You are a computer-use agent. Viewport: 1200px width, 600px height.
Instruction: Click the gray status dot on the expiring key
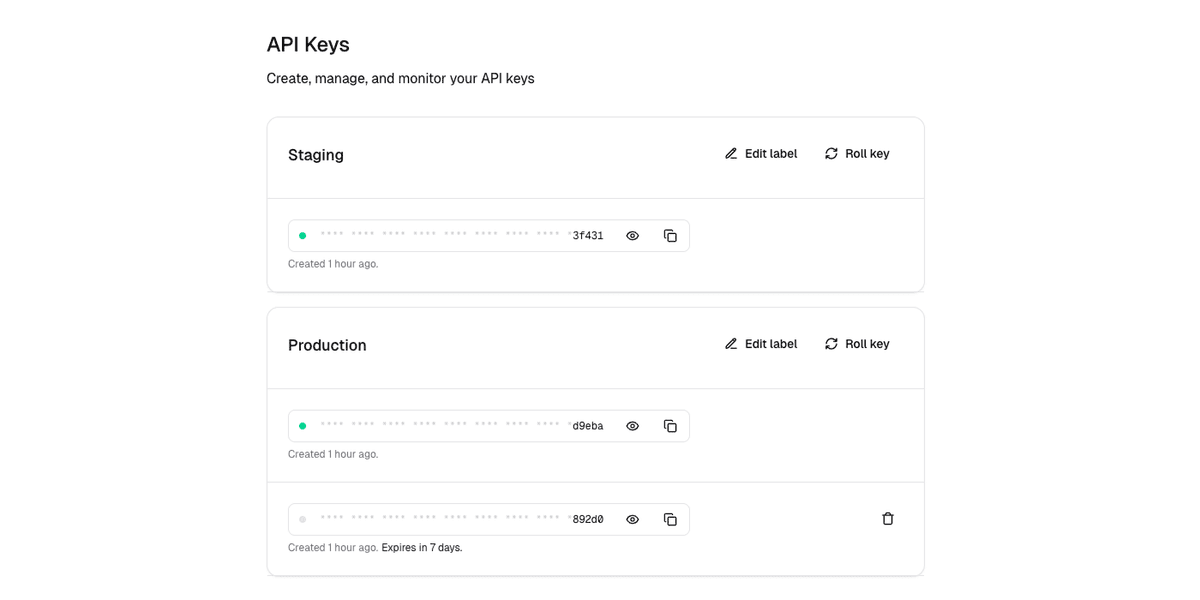click(303, 519)
